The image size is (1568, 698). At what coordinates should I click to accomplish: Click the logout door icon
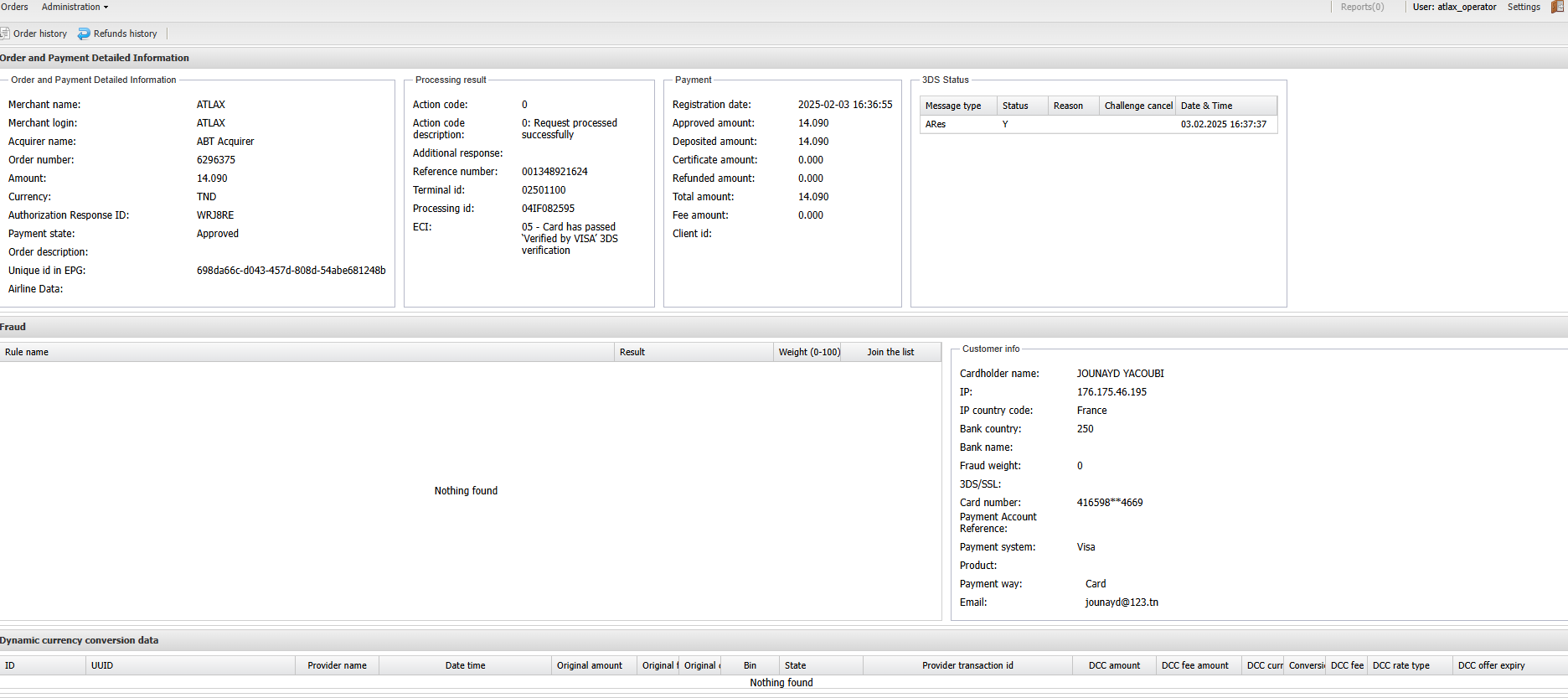[x=1557, y=7]
